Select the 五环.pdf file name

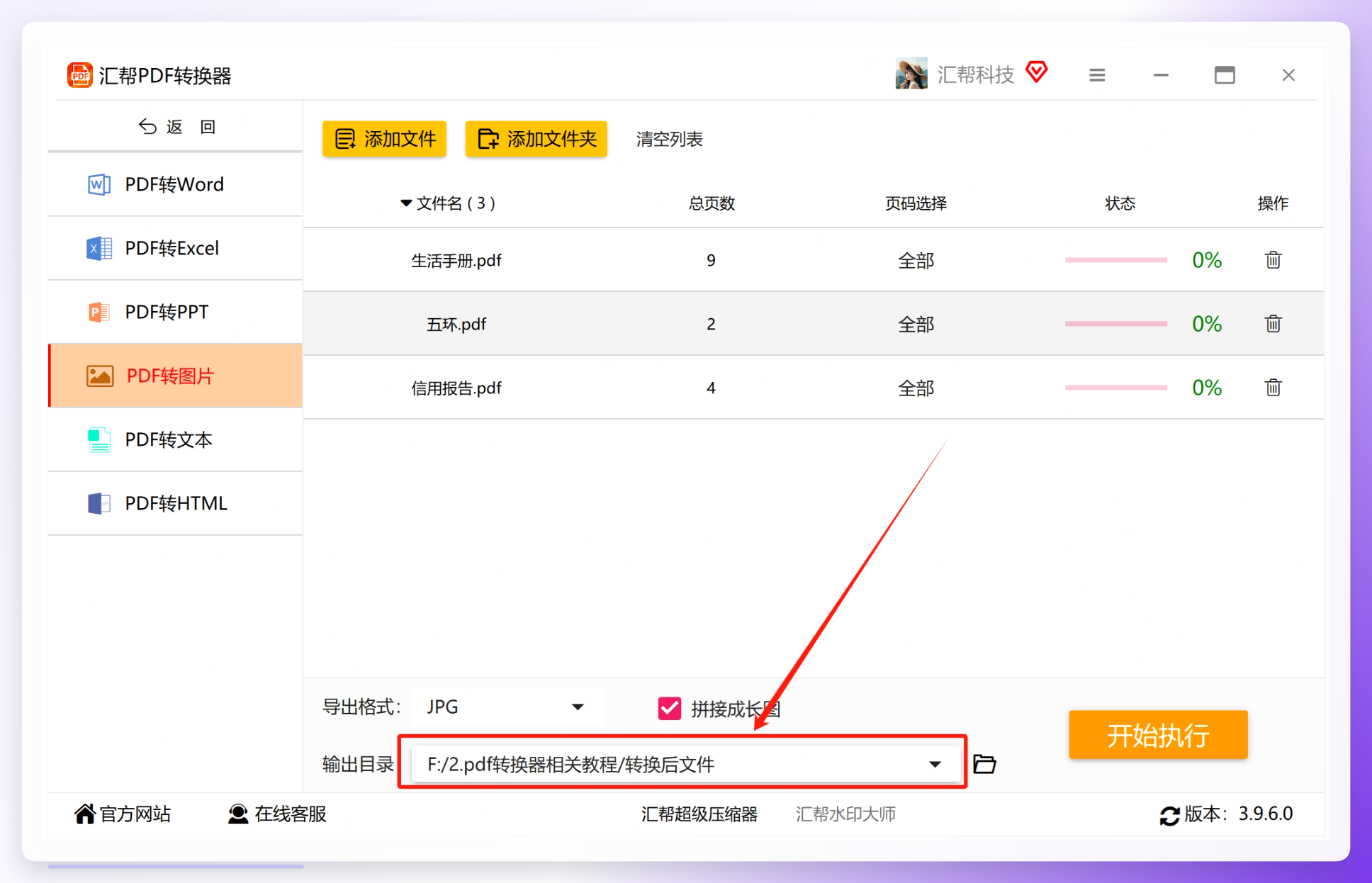(x=456, y=325)
